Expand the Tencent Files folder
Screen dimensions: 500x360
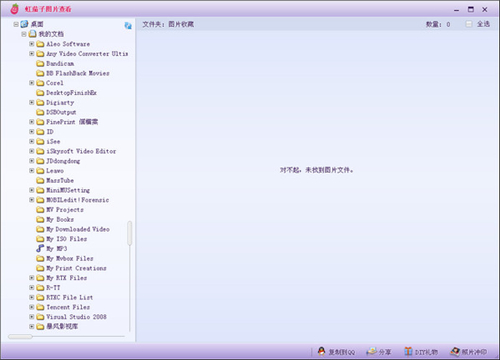[x=32, y=307]
